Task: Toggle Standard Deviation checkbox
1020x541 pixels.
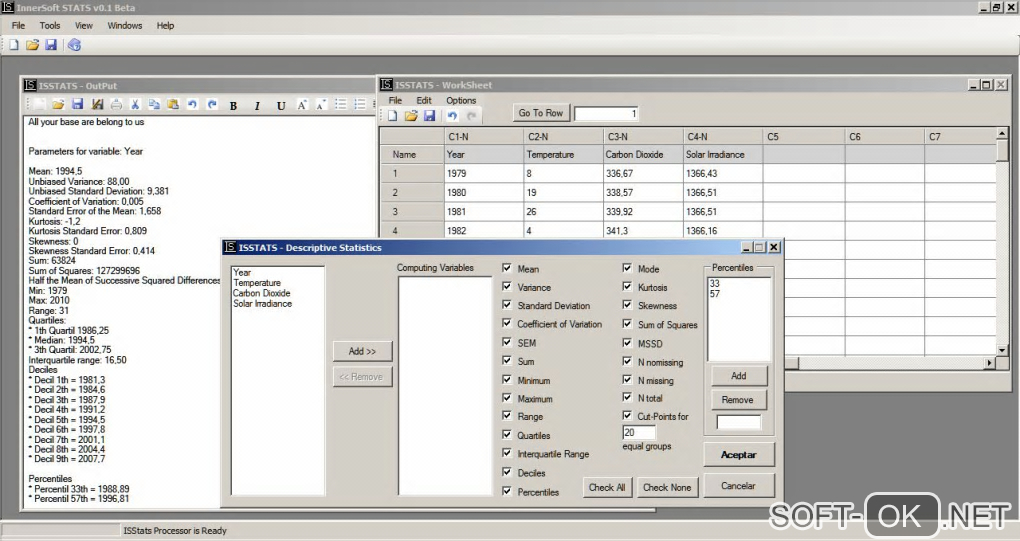Action: [x=507, y=304]
